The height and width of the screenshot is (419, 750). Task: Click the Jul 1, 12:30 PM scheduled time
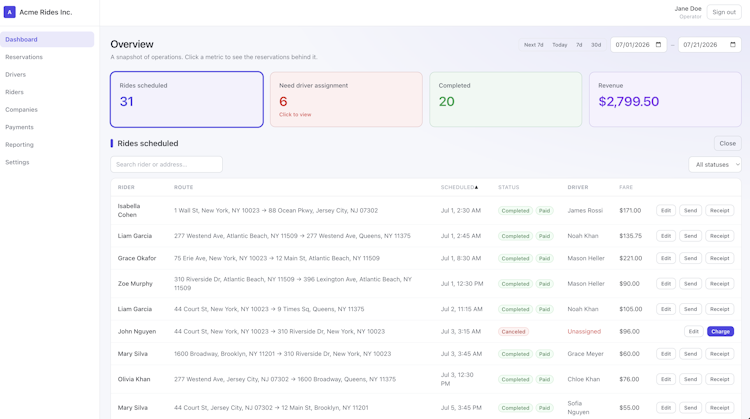[x=462, y=284]
